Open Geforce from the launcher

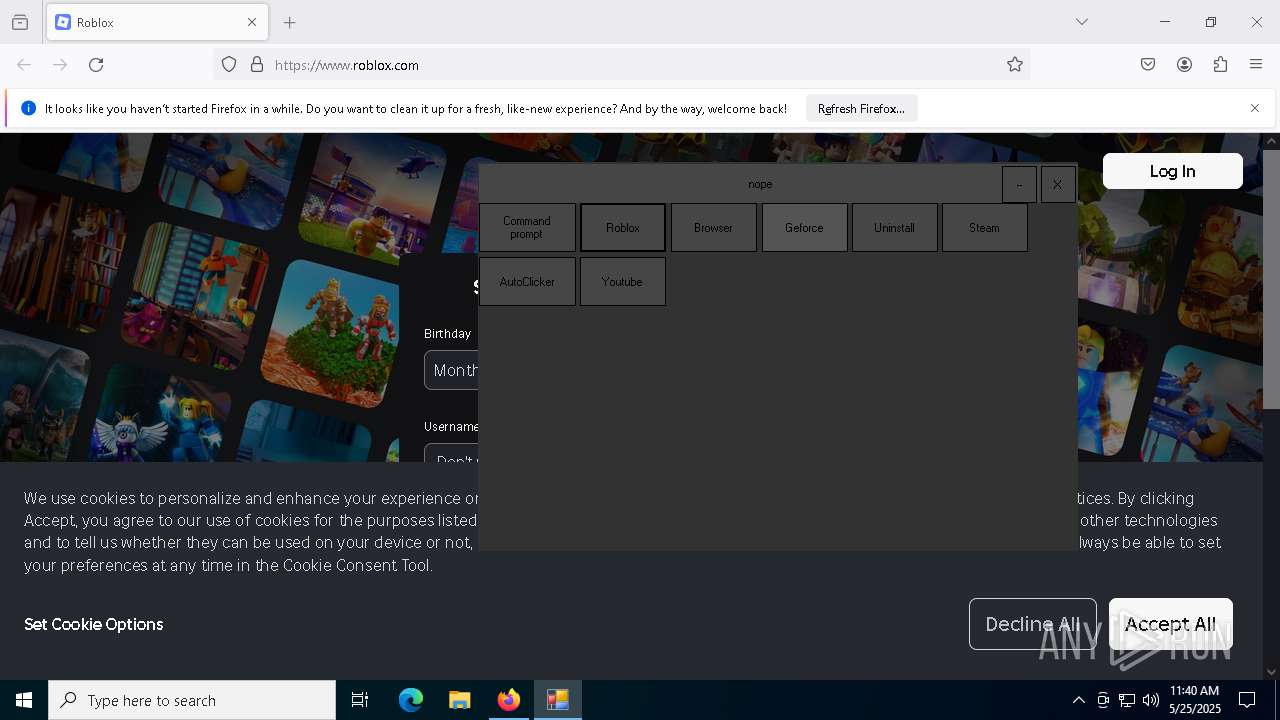pos(804,228)
